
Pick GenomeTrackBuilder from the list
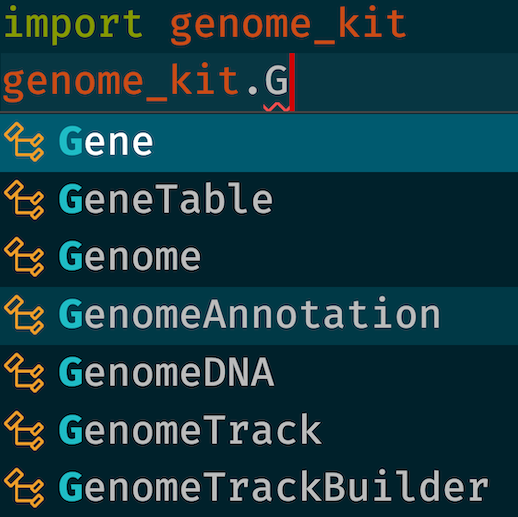[x=259, y=489]
